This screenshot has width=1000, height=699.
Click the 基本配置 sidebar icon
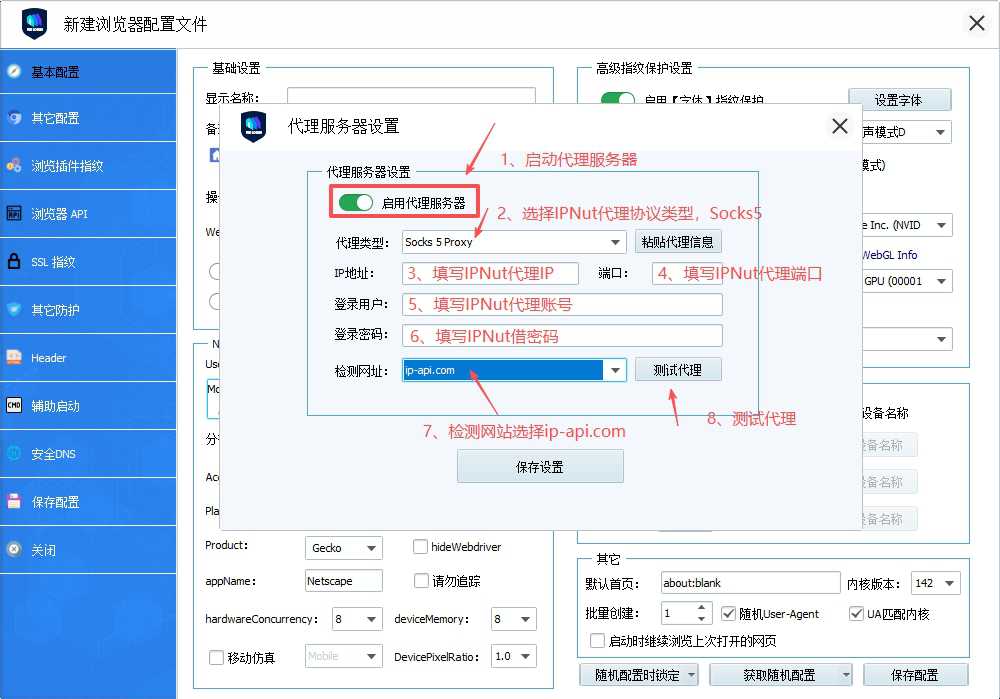(14, 71)
